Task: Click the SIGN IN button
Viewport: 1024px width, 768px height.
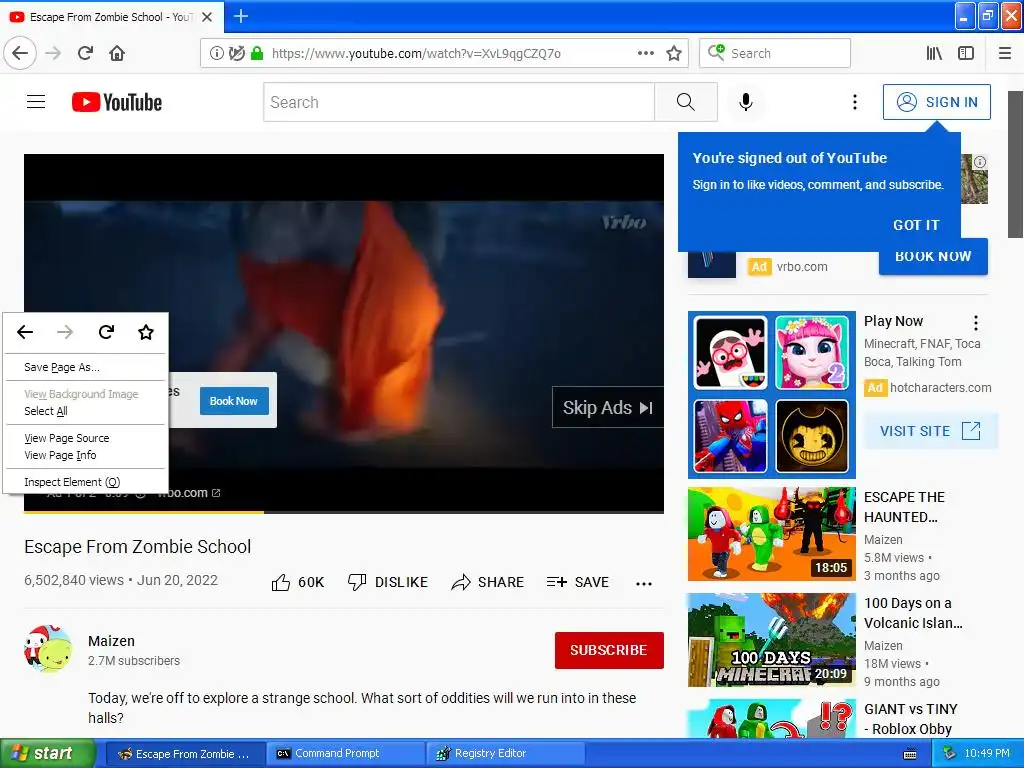Action: (936, 102)
